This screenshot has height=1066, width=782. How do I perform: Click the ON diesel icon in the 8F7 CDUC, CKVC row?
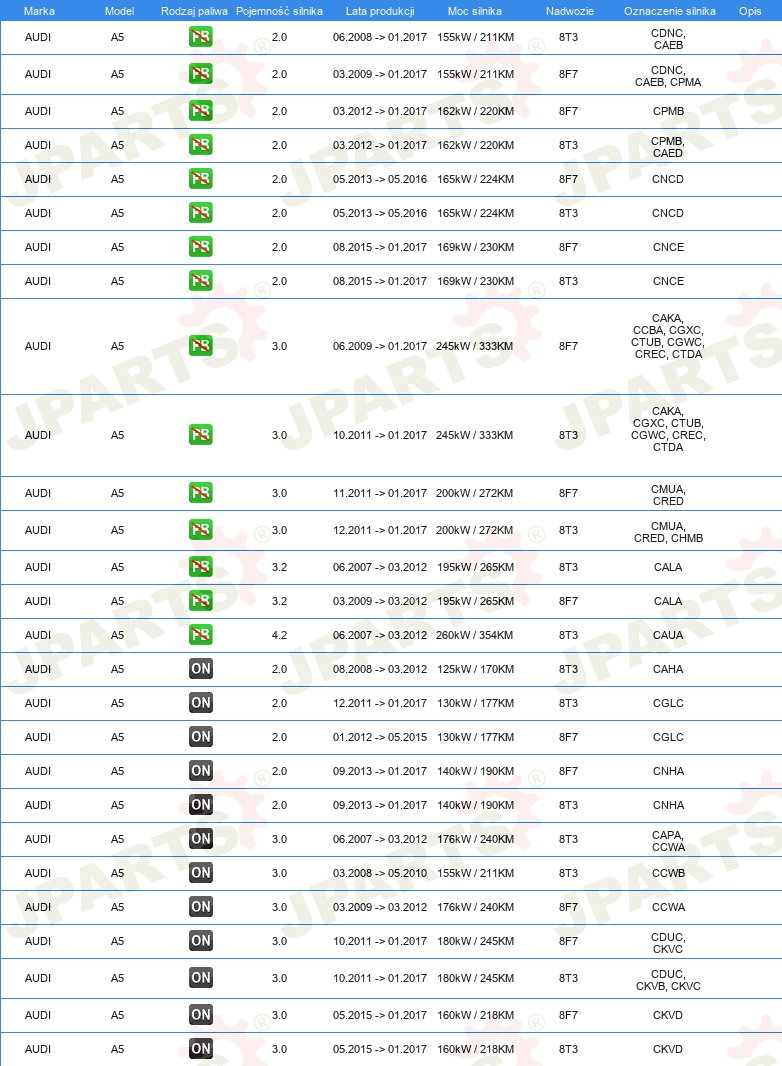coord(201,941)
